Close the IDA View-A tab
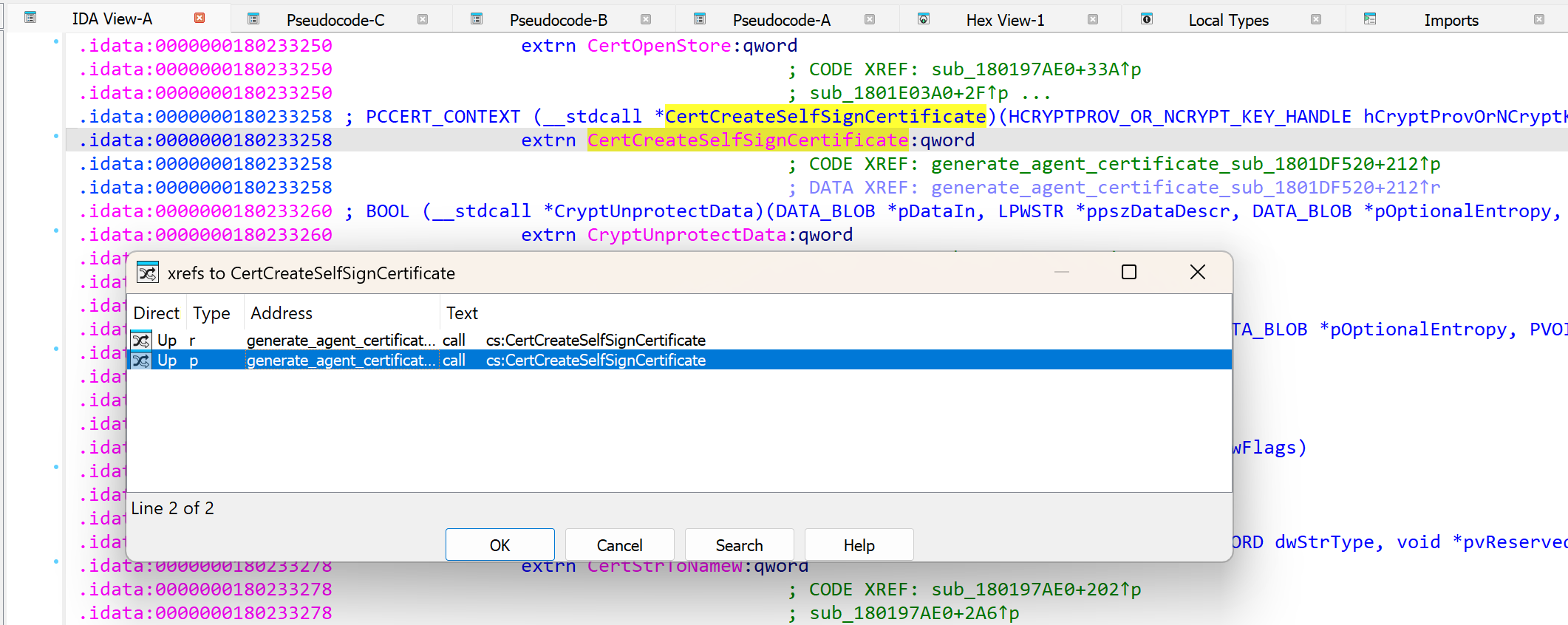 200,18
